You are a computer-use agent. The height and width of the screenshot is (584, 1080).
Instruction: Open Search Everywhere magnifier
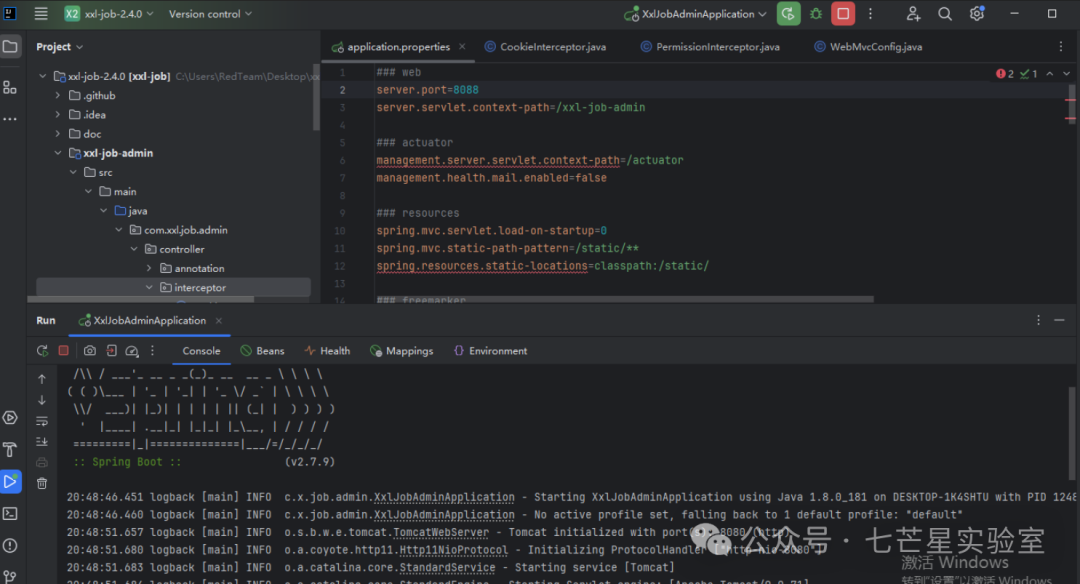(x=945, y=14)
